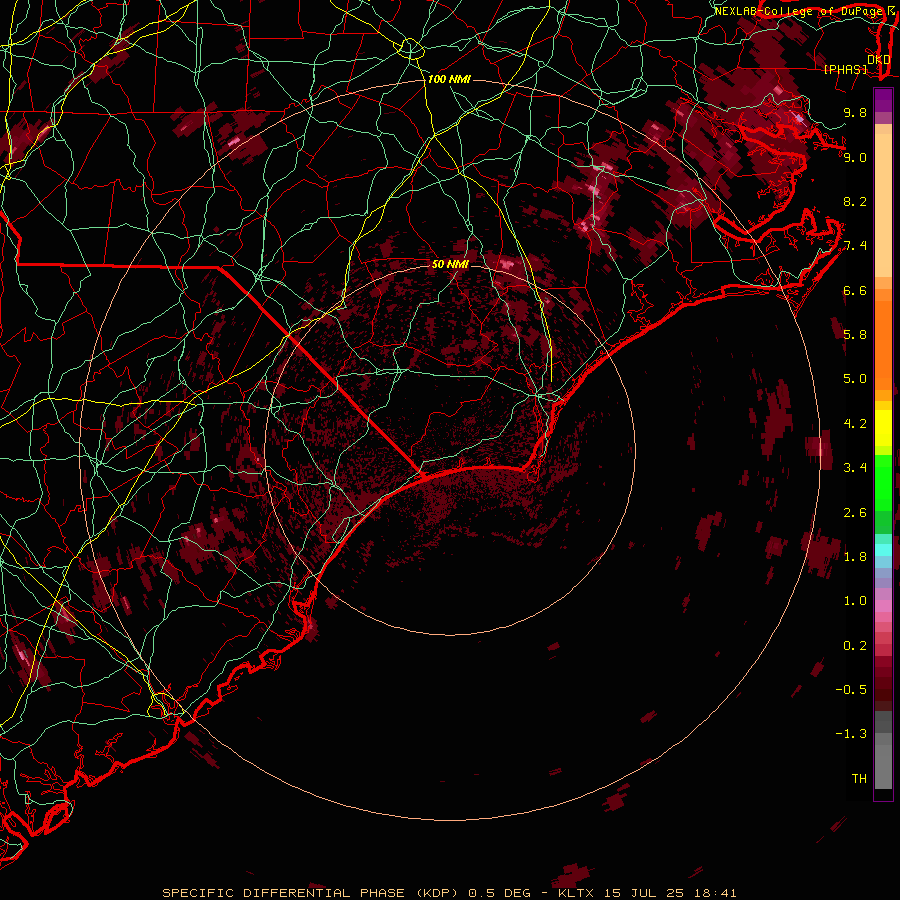Click the 5.8 value on the scale

click(x=855, y=334)
